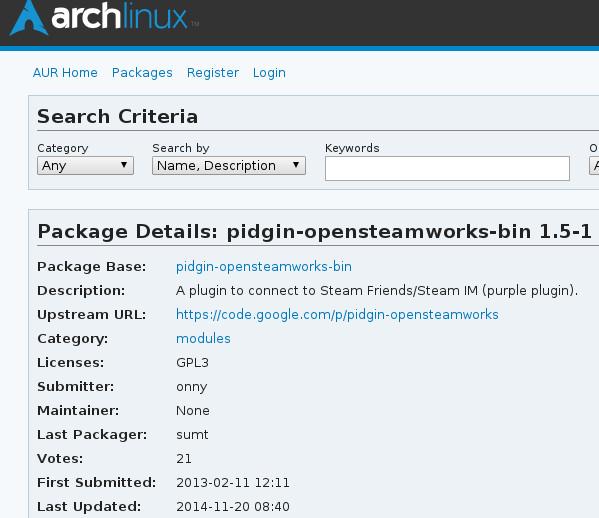Screen dimensions: 599x518
Task: Click the Package Details heading
Action: [x=314, y=232]
